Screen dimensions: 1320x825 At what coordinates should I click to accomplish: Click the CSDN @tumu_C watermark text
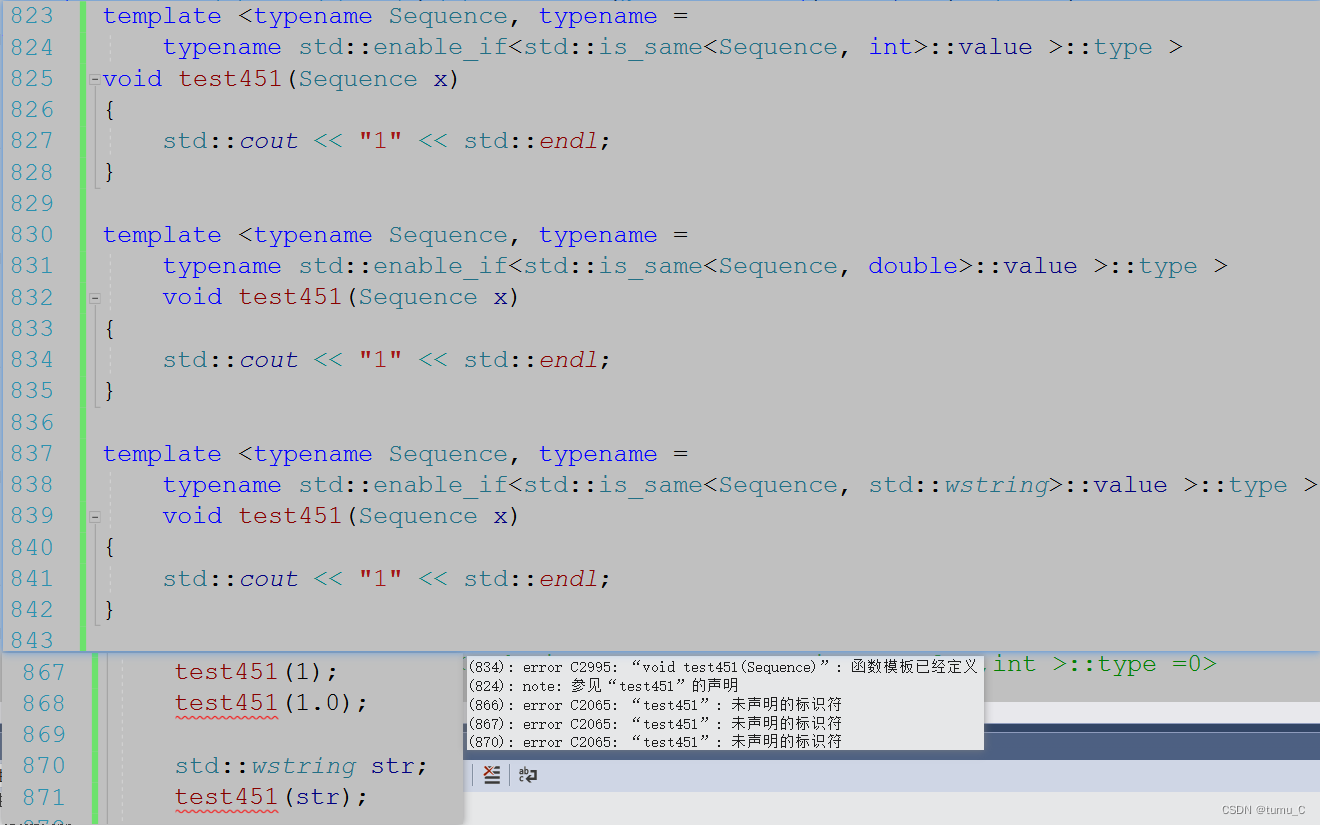click(x=1264, y=810)
